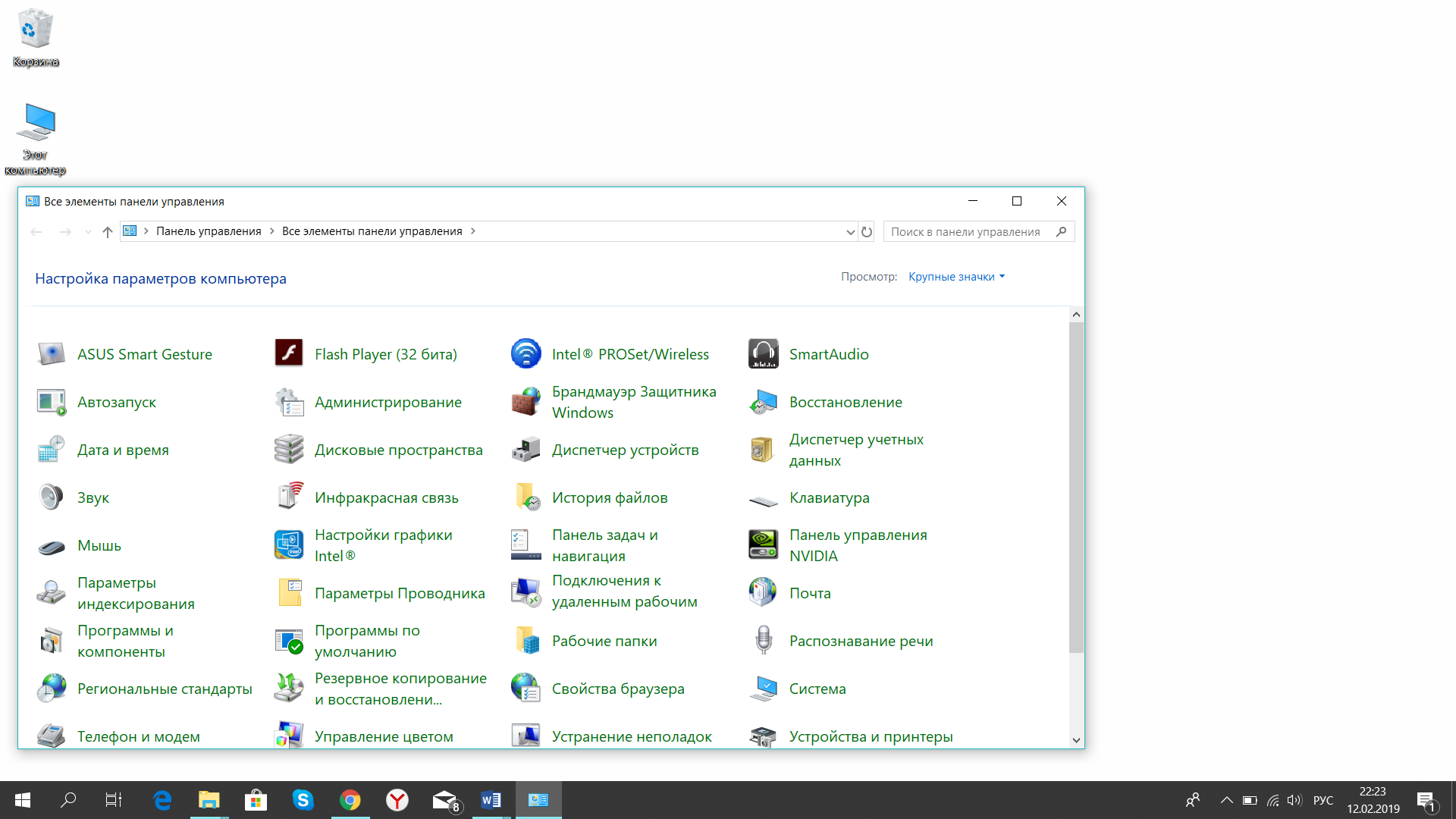
Task: Select Корзина desktop icon
Action: coord(35,38)
